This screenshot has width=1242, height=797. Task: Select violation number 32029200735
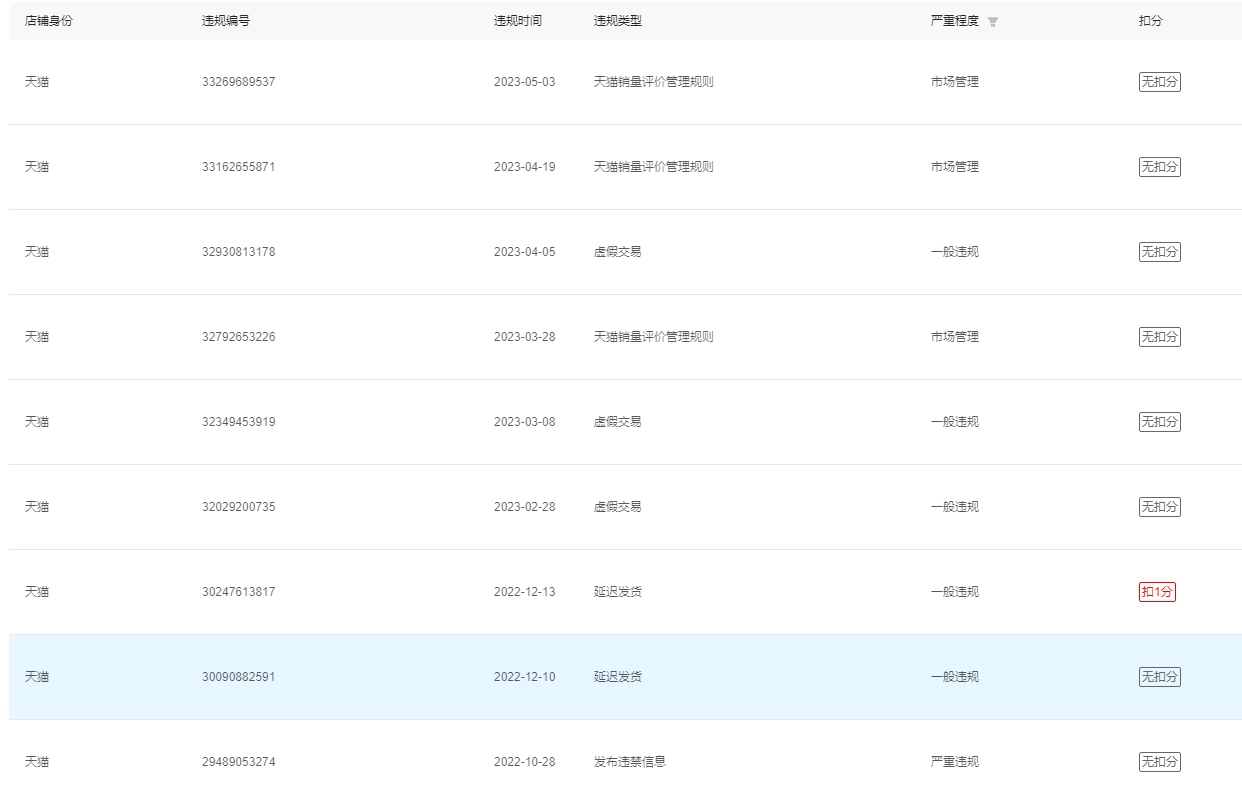[238, 507]
